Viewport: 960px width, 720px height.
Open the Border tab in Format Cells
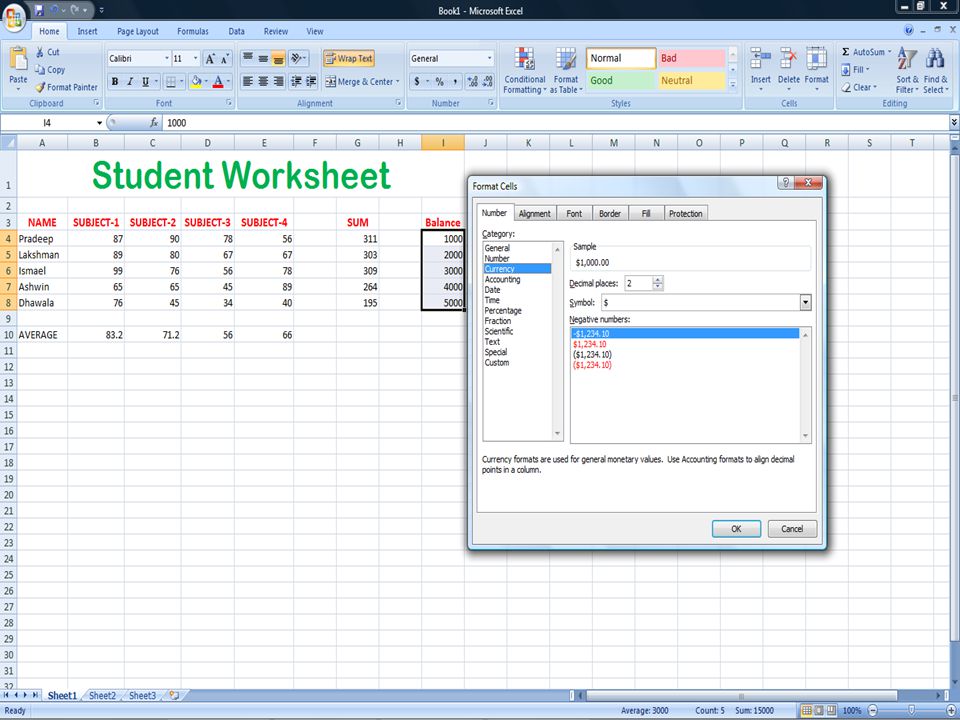pyautogui.click(x=610, y=214)
